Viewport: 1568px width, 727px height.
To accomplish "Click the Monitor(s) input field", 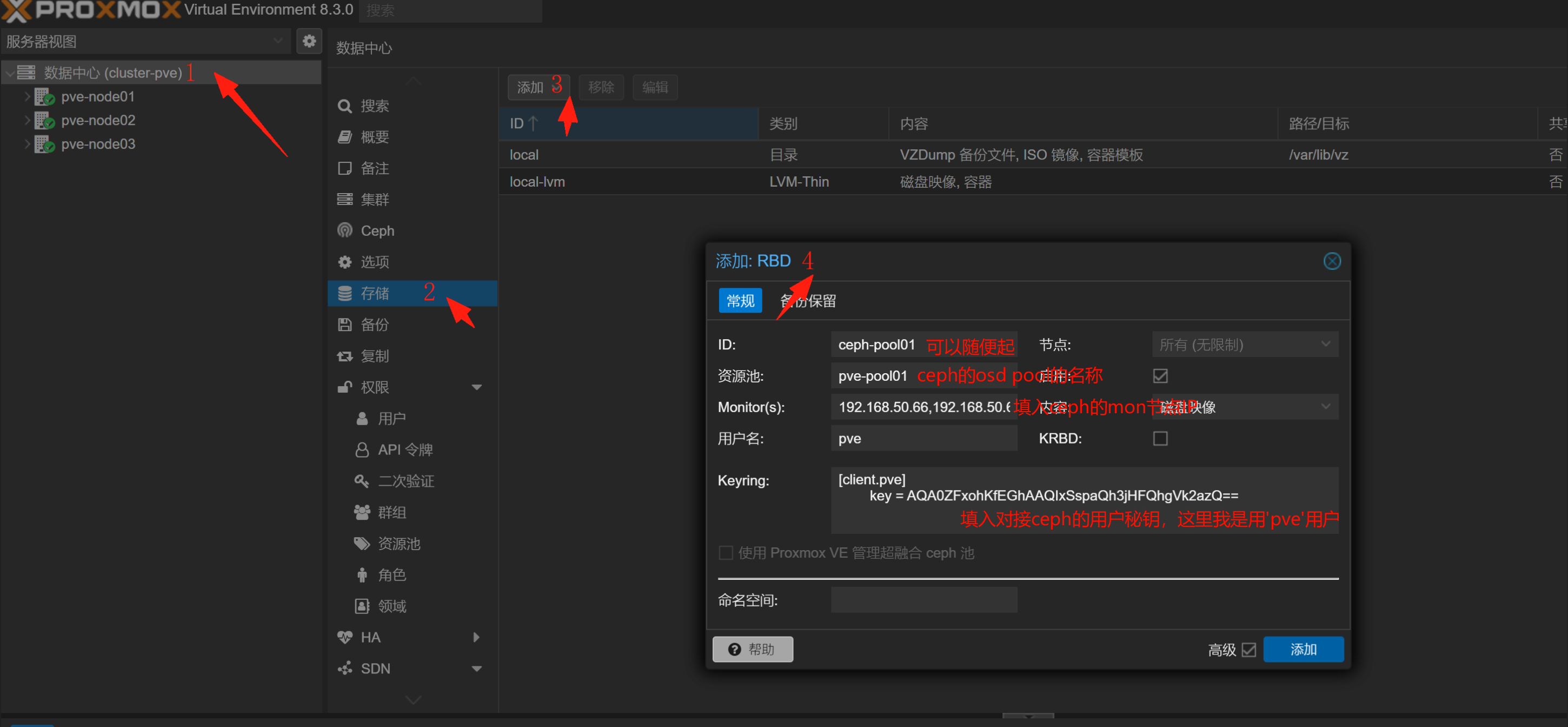I will (x=924, y=407).
